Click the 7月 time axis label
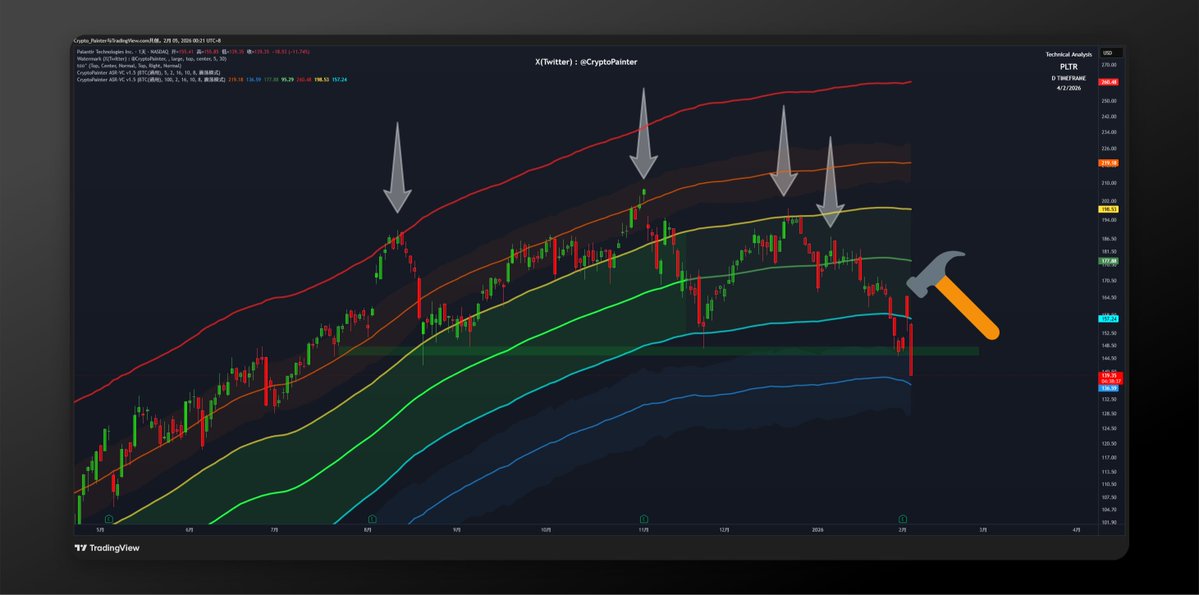The height and width of the screenshot is (595, 1199). point(274,529)
